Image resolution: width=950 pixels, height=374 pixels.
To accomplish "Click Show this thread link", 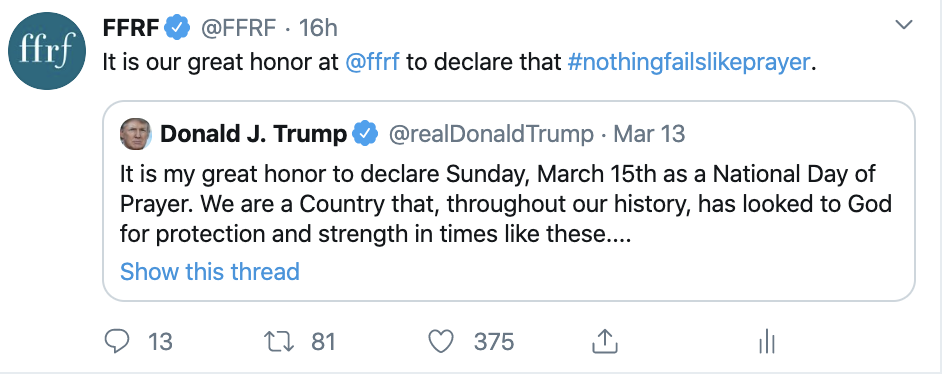I will [x=210, y=271].
